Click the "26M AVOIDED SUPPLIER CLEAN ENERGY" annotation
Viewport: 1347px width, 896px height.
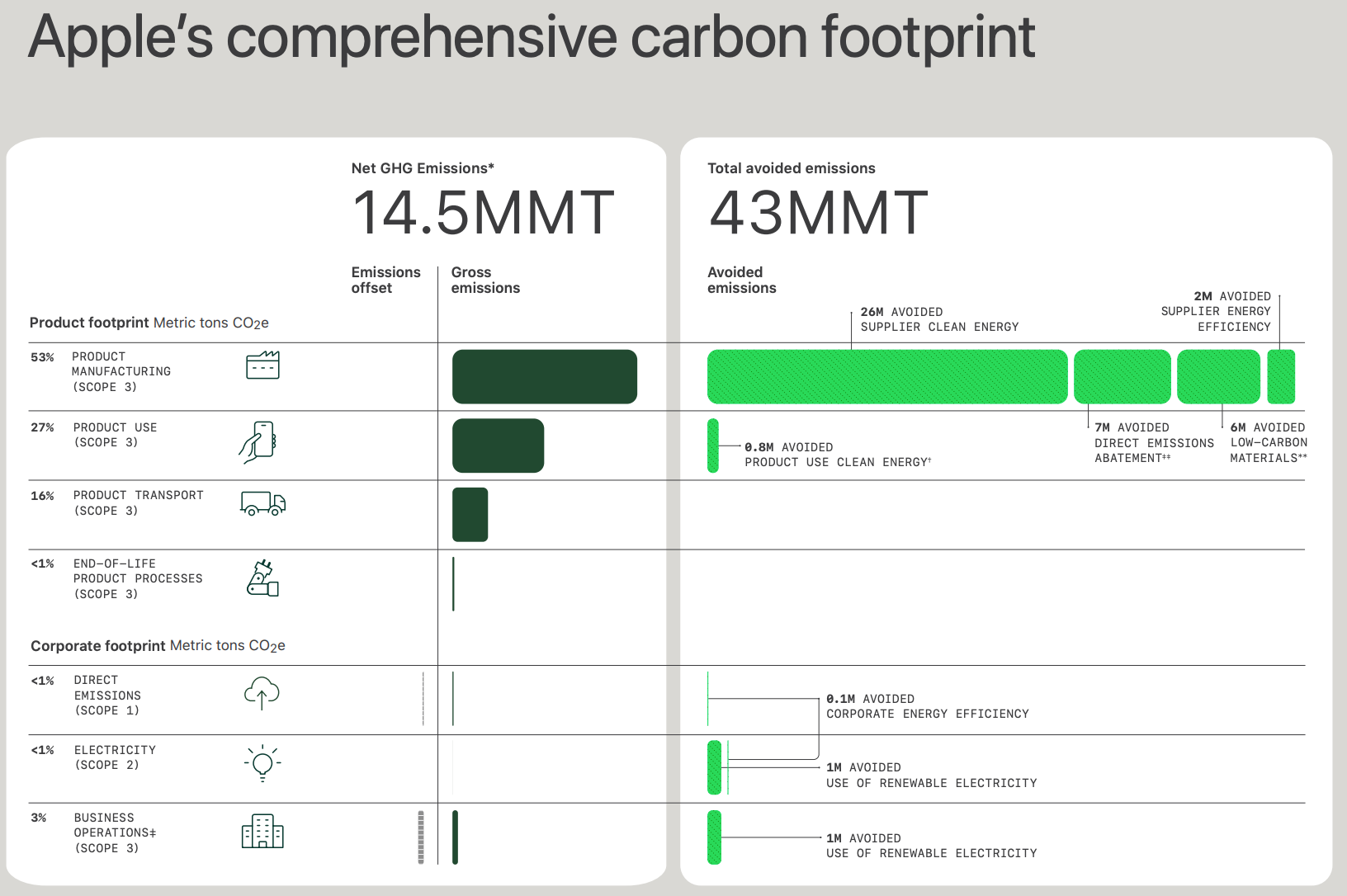point(939,319)
